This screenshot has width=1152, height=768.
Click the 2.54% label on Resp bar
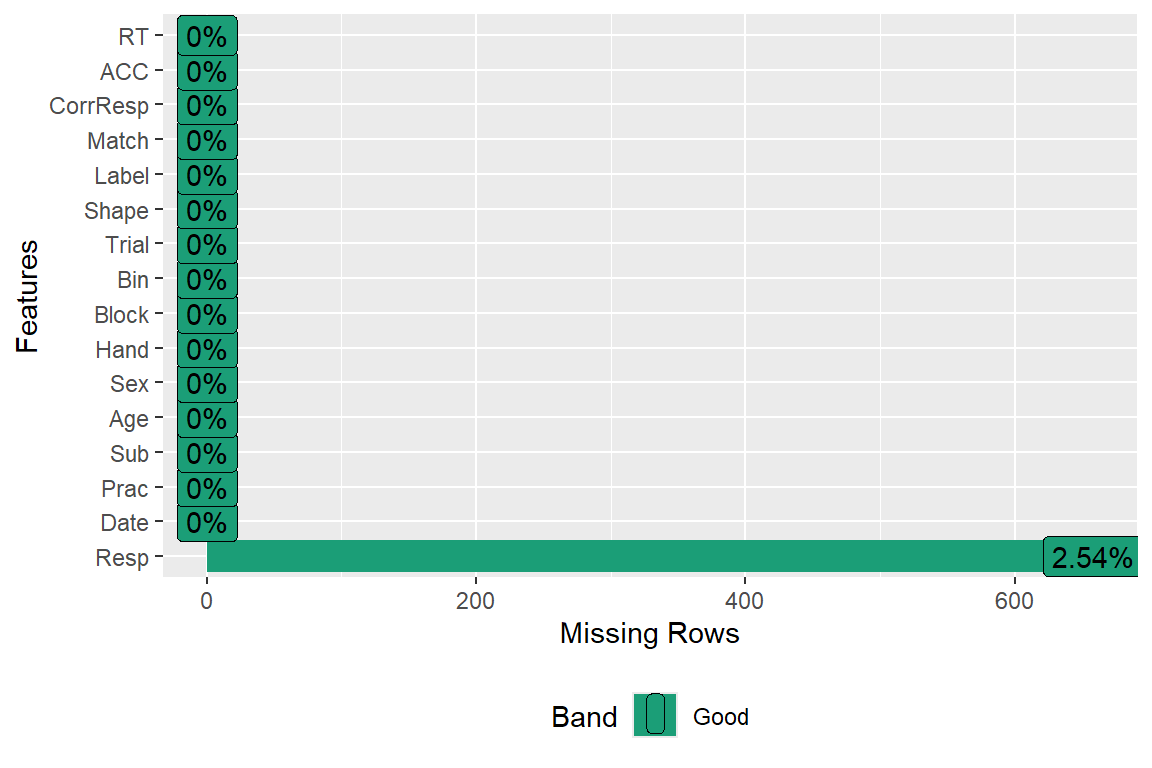tap(1092, 558)
